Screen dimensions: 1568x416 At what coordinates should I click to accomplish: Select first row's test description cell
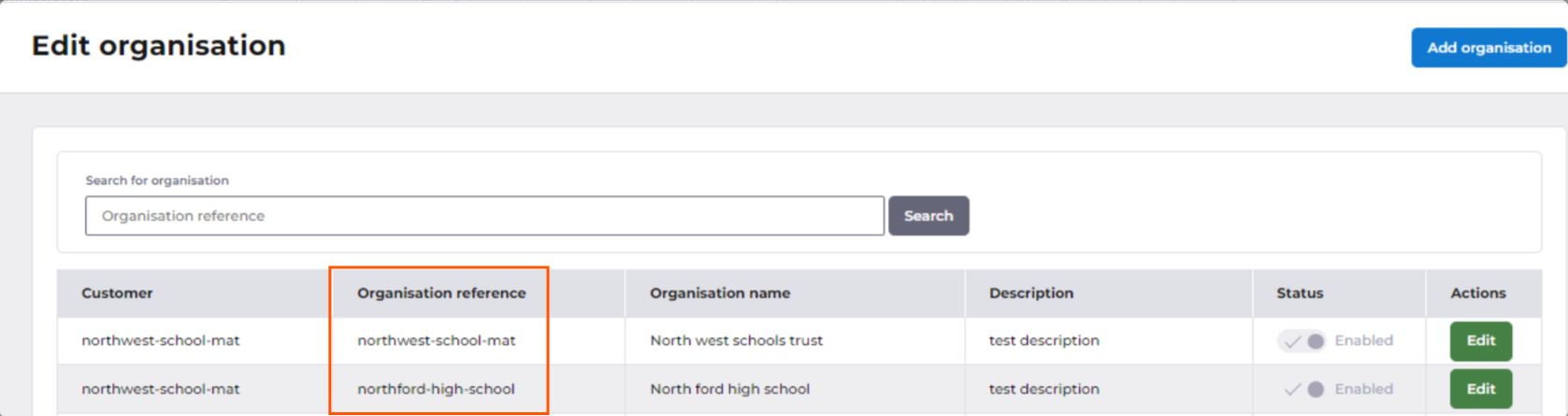1043,341
